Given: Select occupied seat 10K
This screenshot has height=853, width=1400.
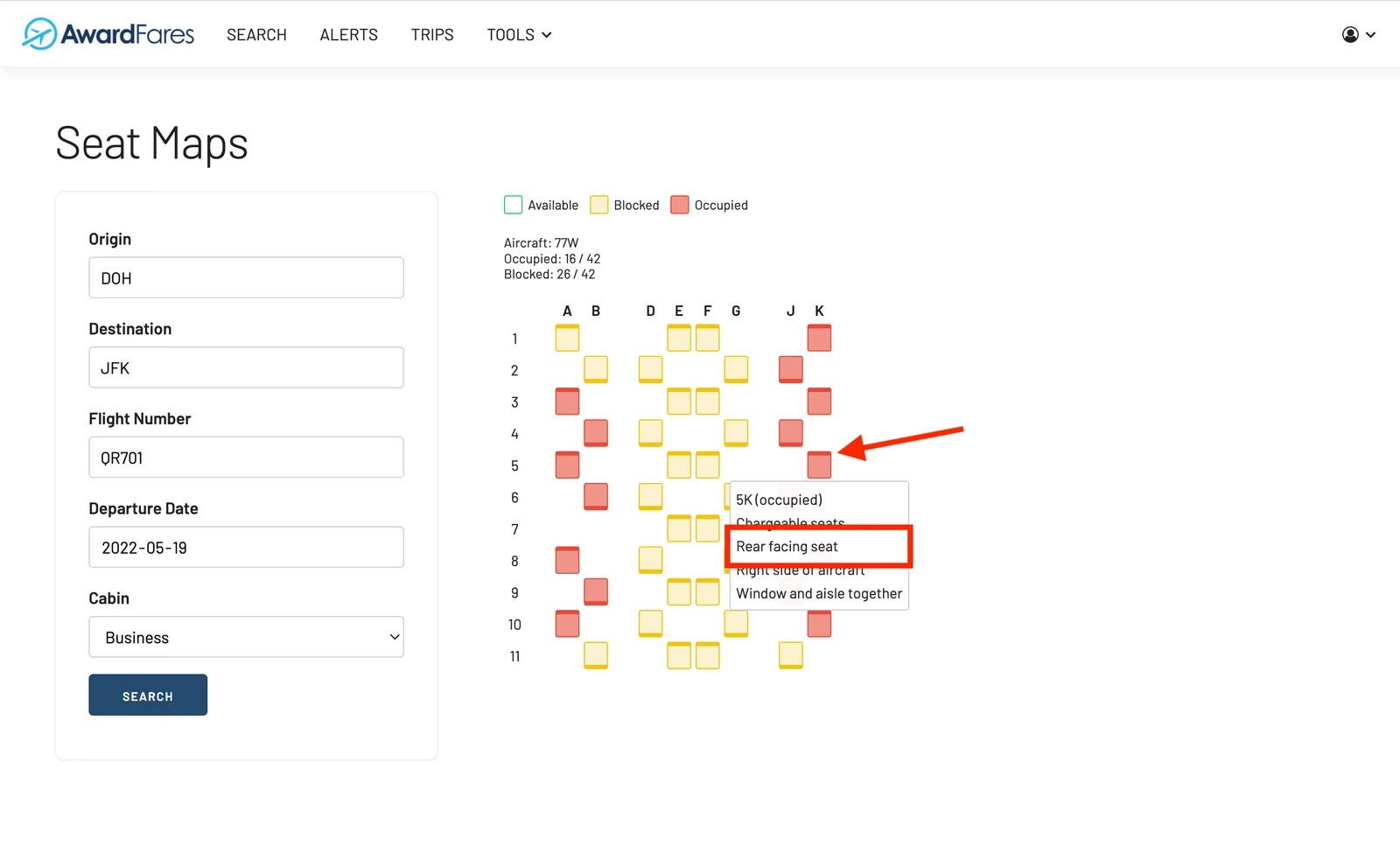Looking at the screenshot, I should pos(819,625).
